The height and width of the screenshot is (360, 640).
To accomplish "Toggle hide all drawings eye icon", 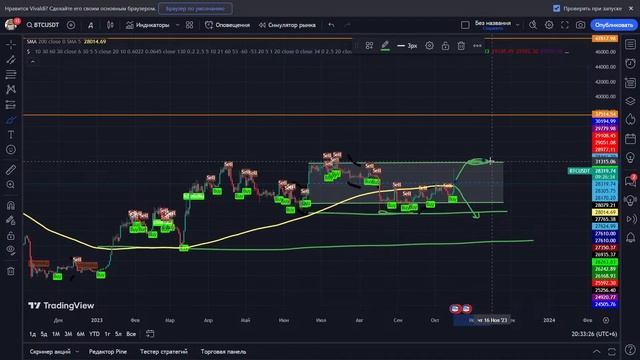I will pyautogui.click(x=11, y=250).
